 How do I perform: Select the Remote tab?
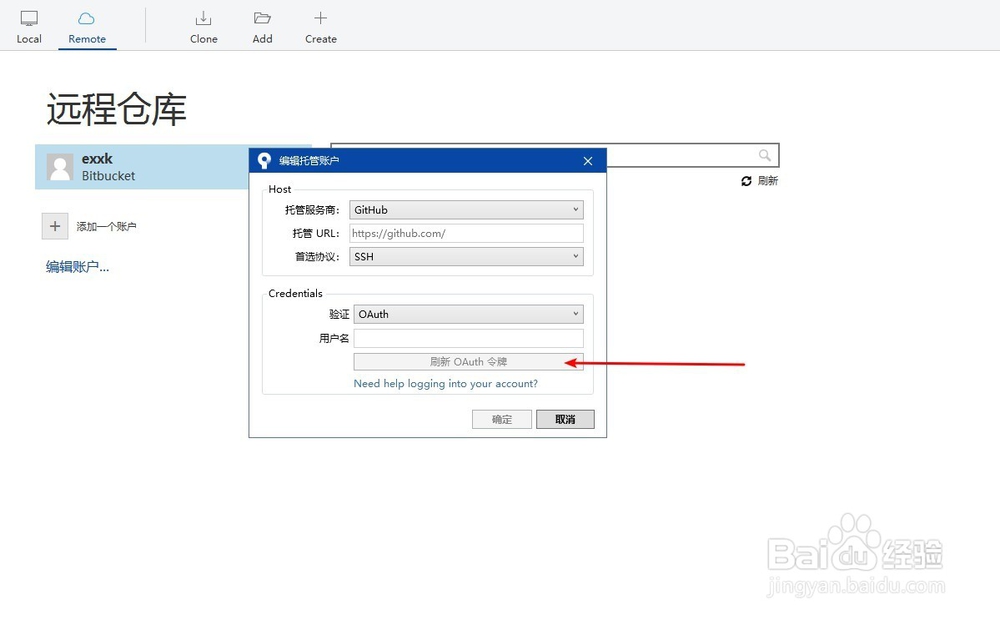87,27
